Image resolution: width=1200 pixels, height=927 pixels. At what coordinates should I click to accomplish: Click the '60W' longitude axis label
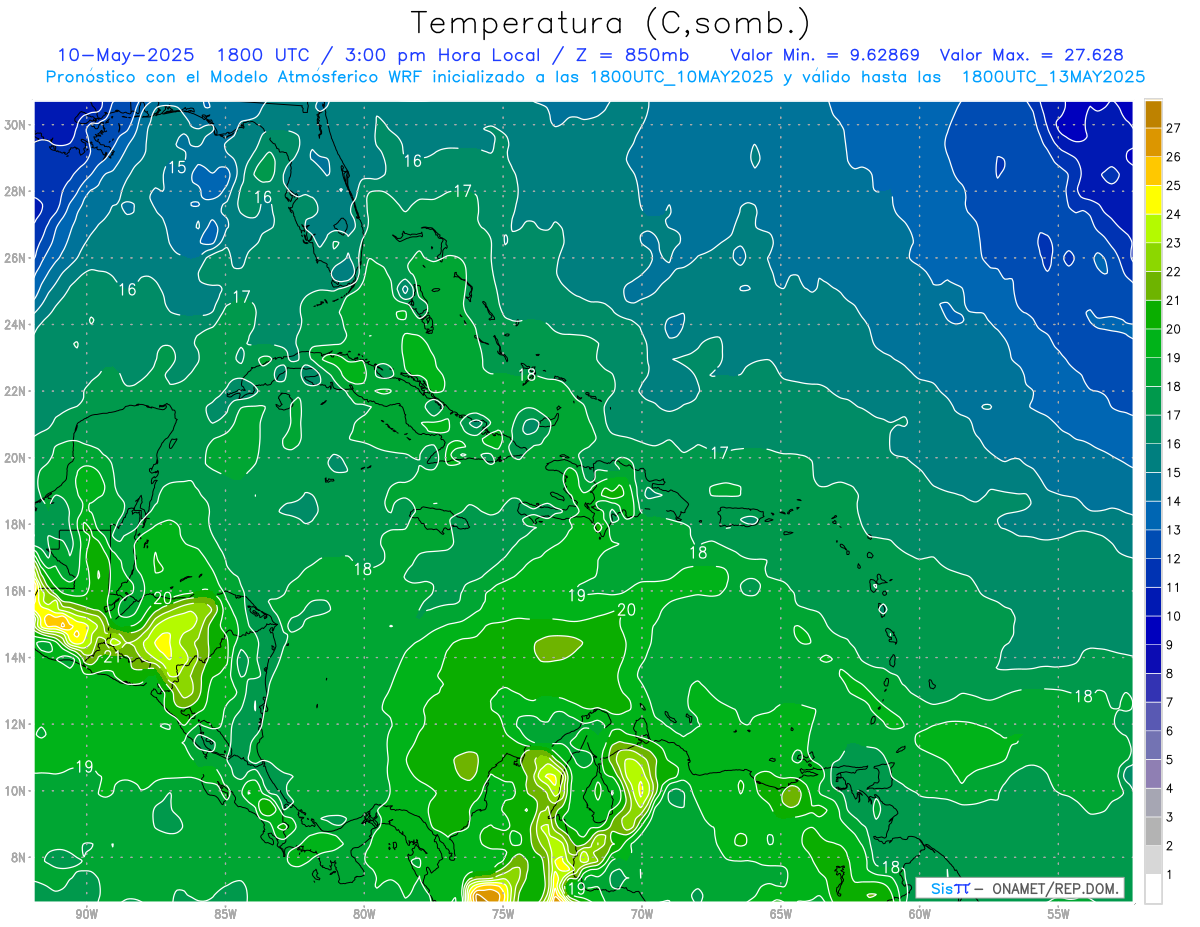pyautogui.click(x=920, y=914)
